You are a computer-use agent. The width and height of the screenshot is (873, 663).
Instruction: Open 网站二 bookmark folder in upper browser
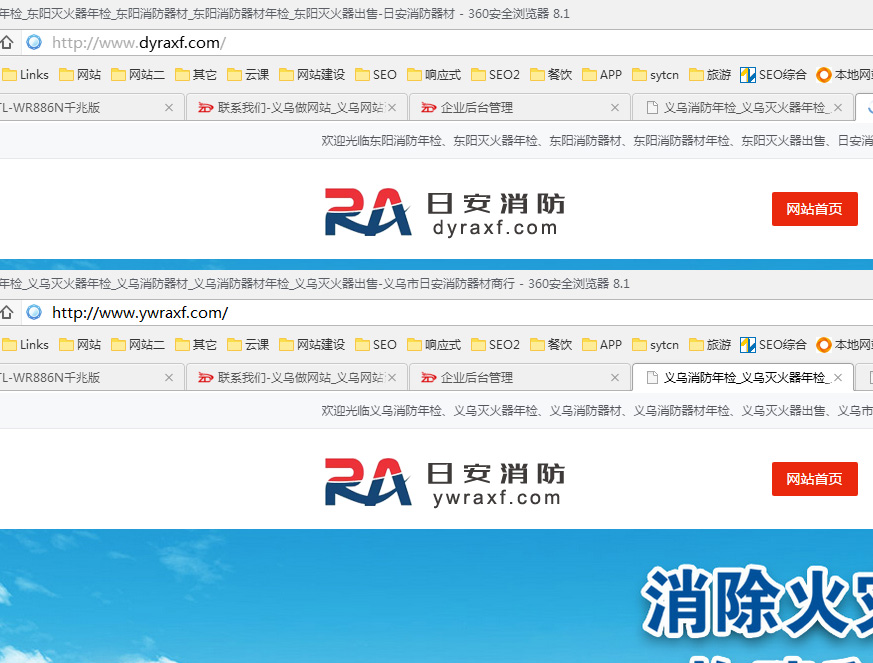(x=138, y=75)
